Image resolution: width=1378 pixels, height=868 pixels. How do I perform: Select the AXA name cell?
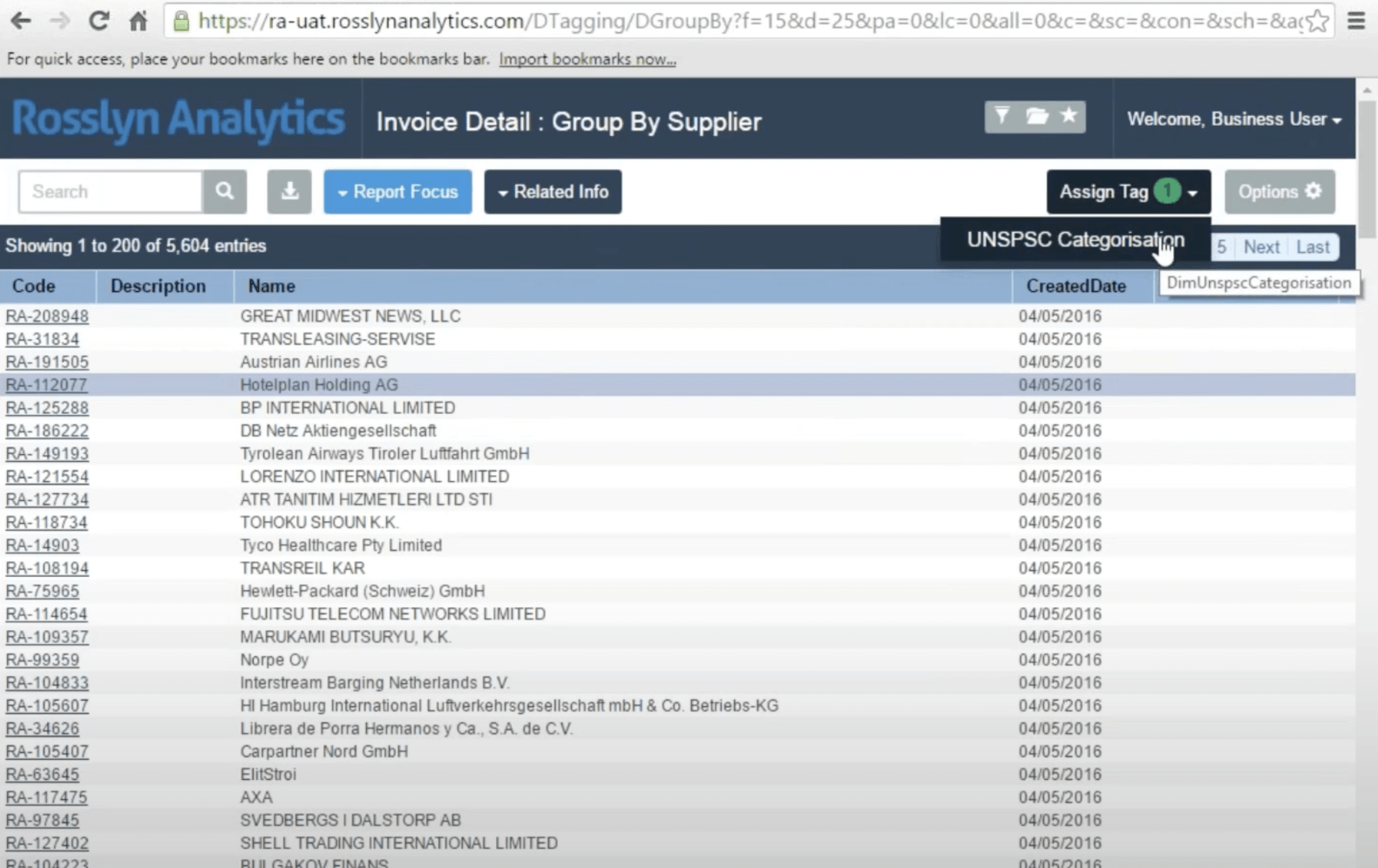(256, 797)
